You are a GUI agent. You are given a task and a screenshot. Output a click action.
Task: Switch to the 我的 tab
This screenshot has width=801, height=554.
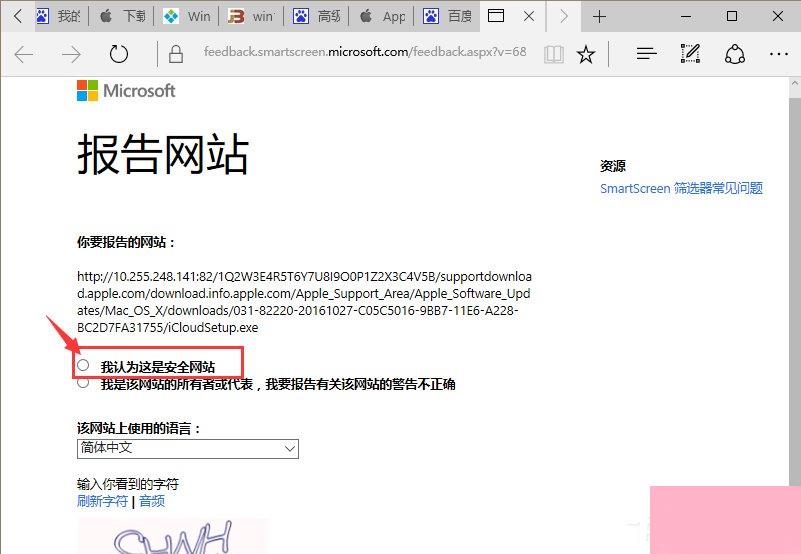pos(59,16)
